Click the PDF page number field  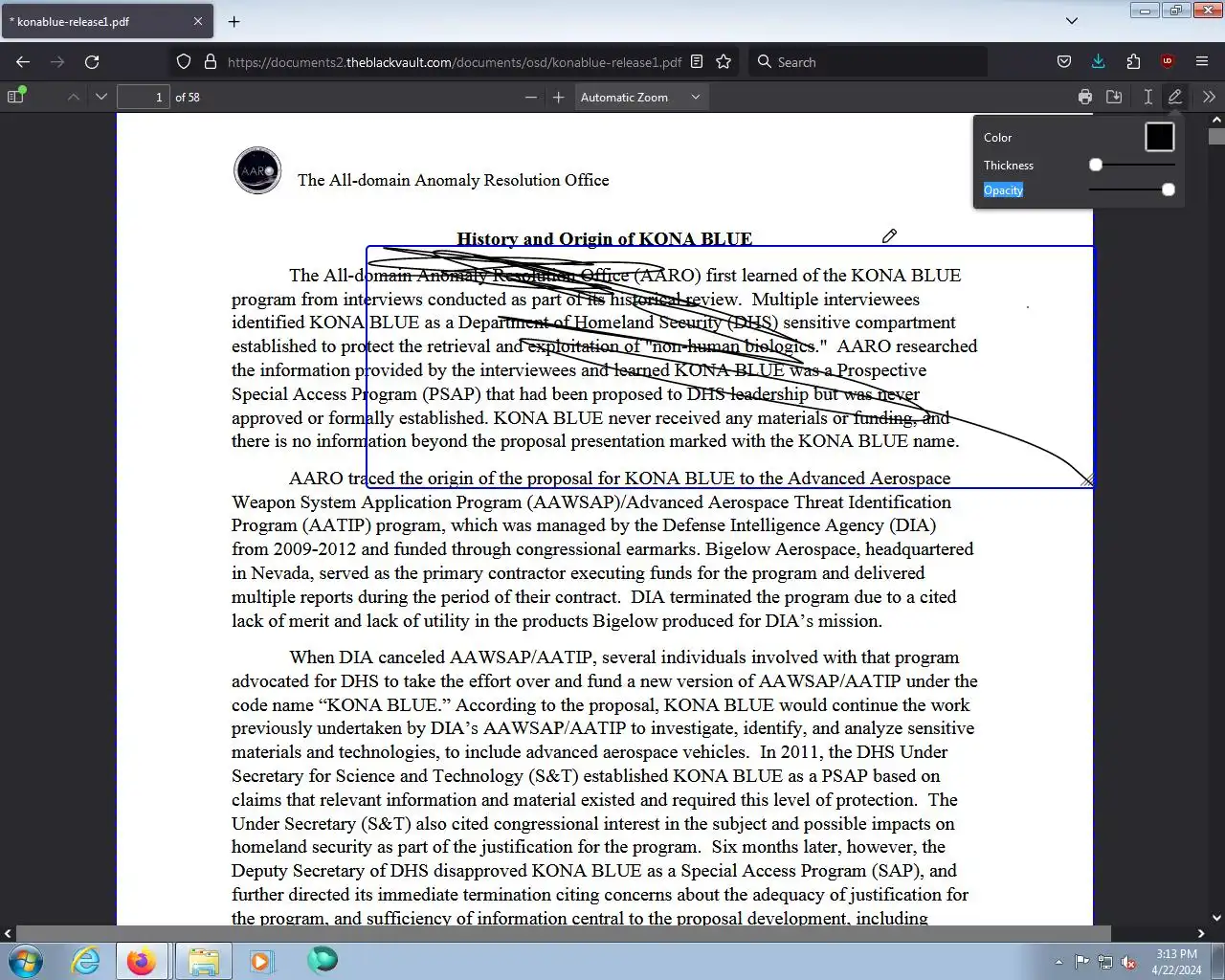[x=143, y=97]
